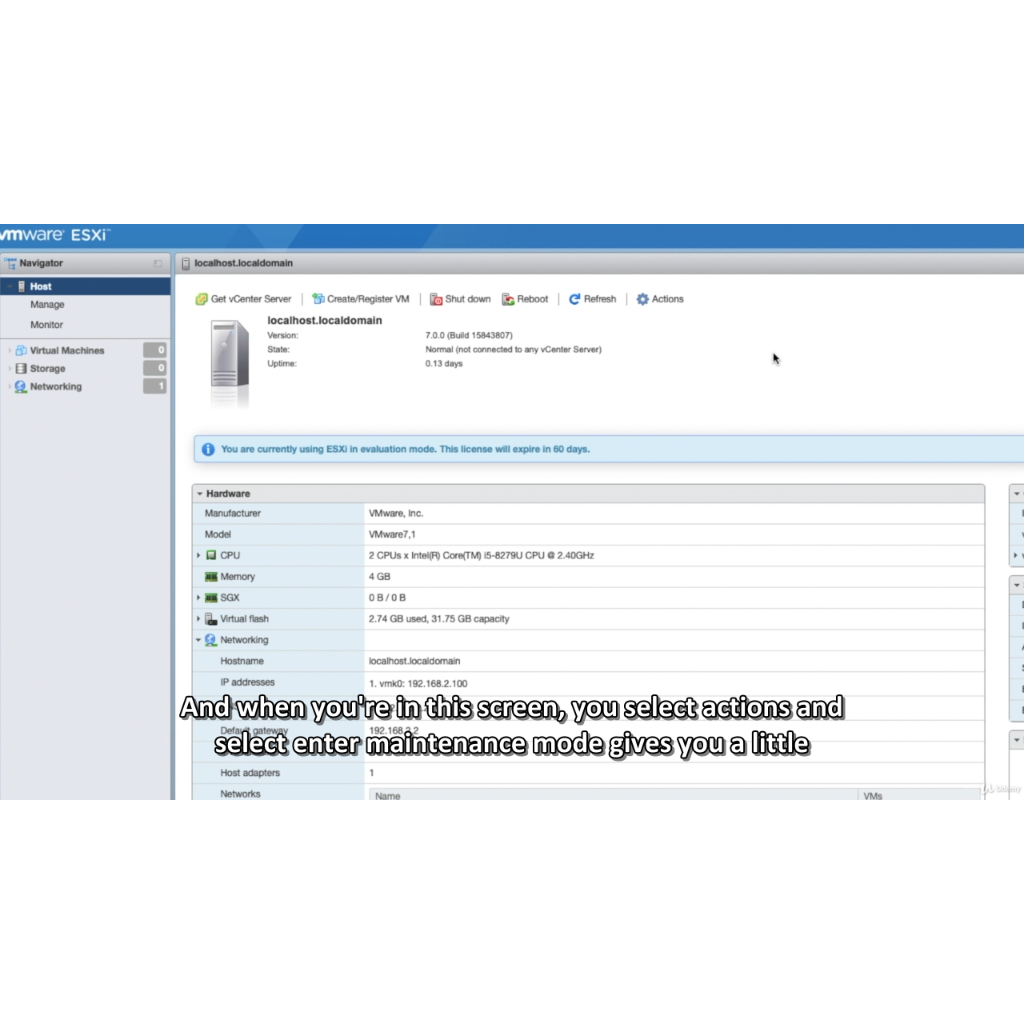Click the evaluation mode license message
Viewport: 1024px width, 1024px height.
click(x=405, y=449)
